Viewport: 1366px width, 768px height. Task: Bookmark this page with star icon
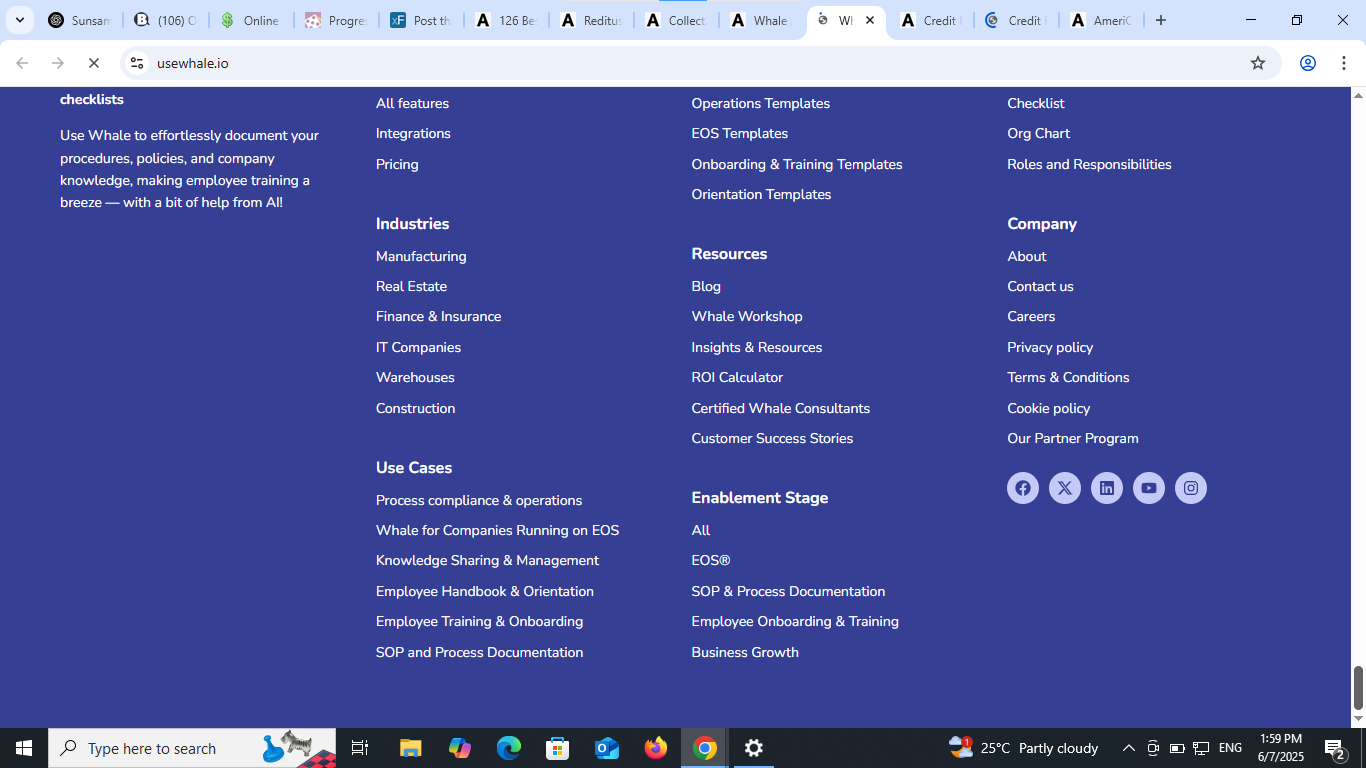tap(1258, 63)
